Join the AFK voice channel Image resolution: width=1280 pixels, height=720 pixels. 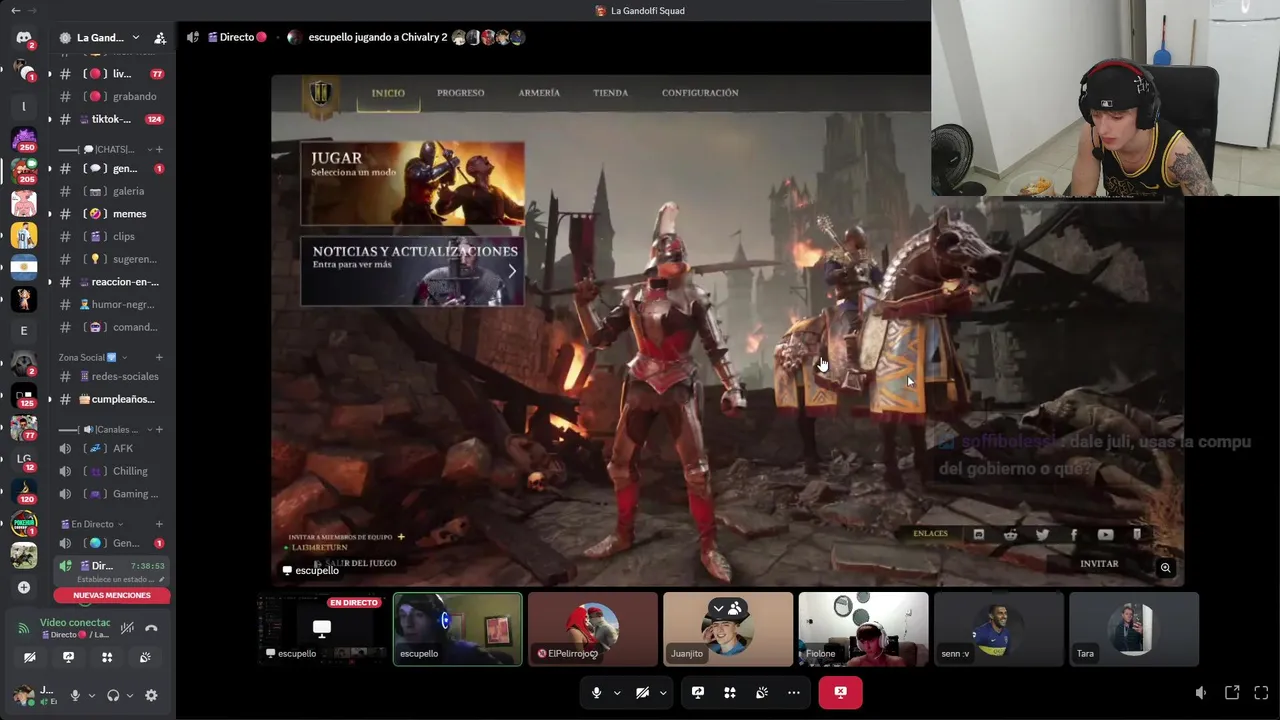(x=112, y=449)
